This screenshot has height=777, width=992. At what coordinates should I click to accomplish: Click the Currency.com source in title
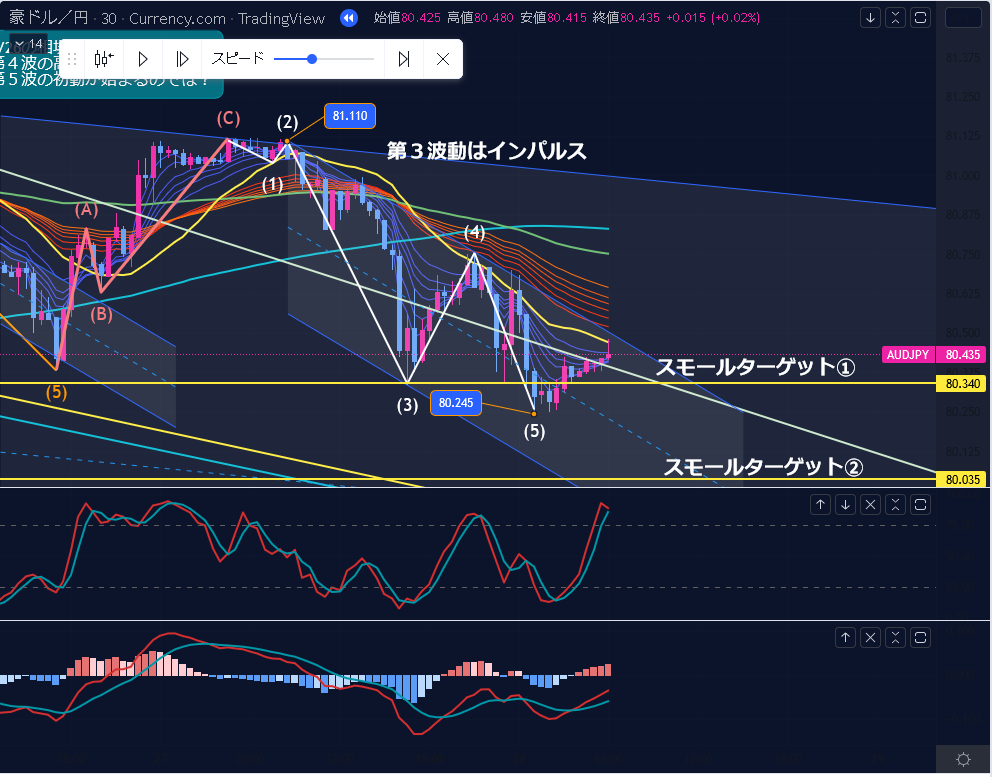[177, 18]
